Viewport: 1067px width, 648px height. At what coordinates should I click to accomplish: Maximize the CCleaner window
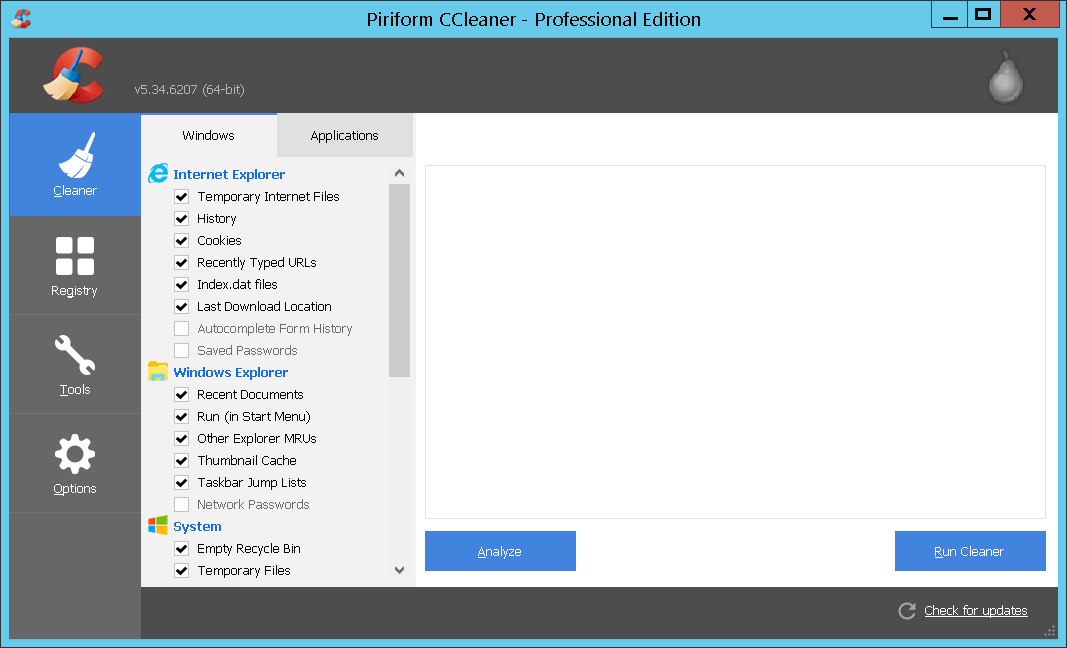(983, 15)
